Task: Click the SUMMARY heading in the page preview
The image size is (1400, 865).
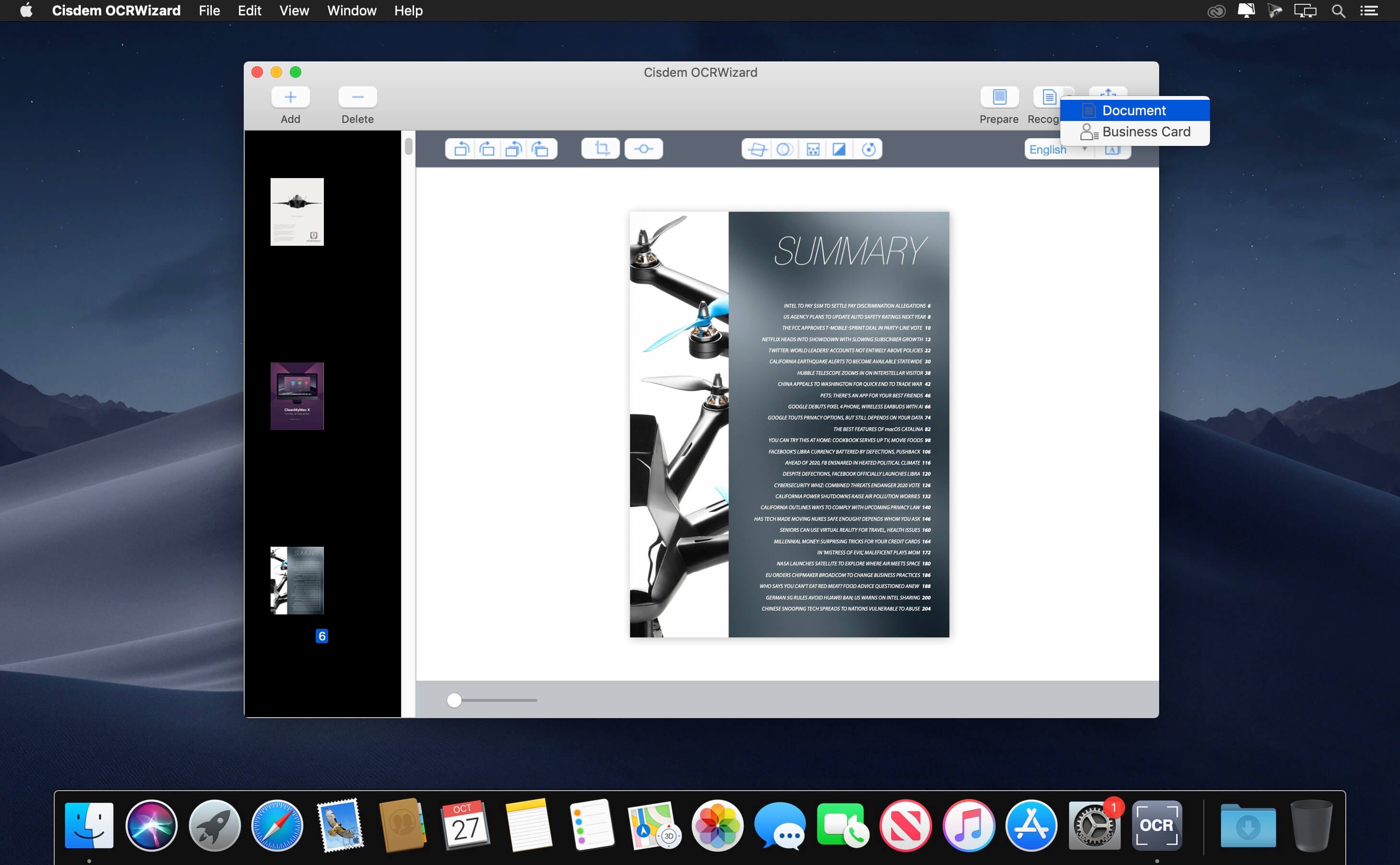Action: [850, 251]
